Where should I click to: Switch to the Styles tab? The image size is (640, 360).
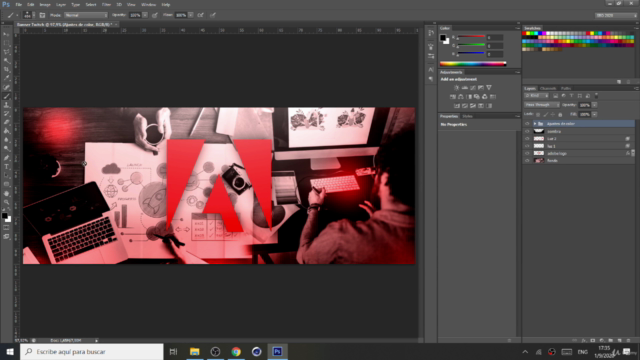point(467,116)
